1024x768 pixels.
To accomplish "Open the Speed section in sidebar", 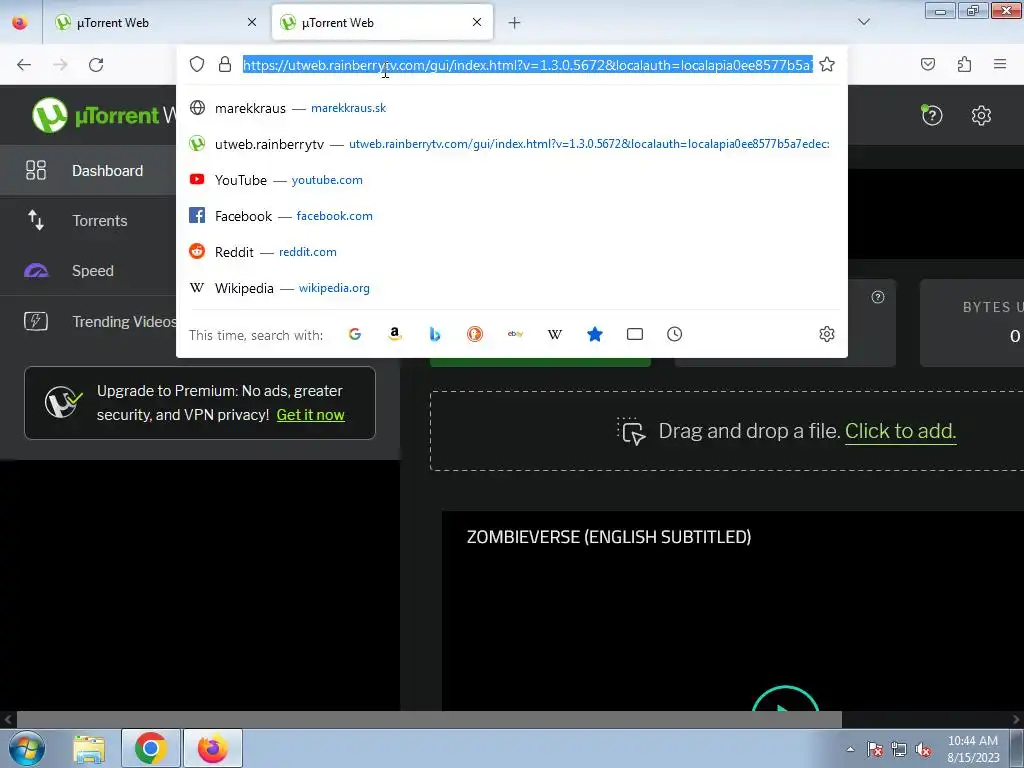I will [88, 270].
